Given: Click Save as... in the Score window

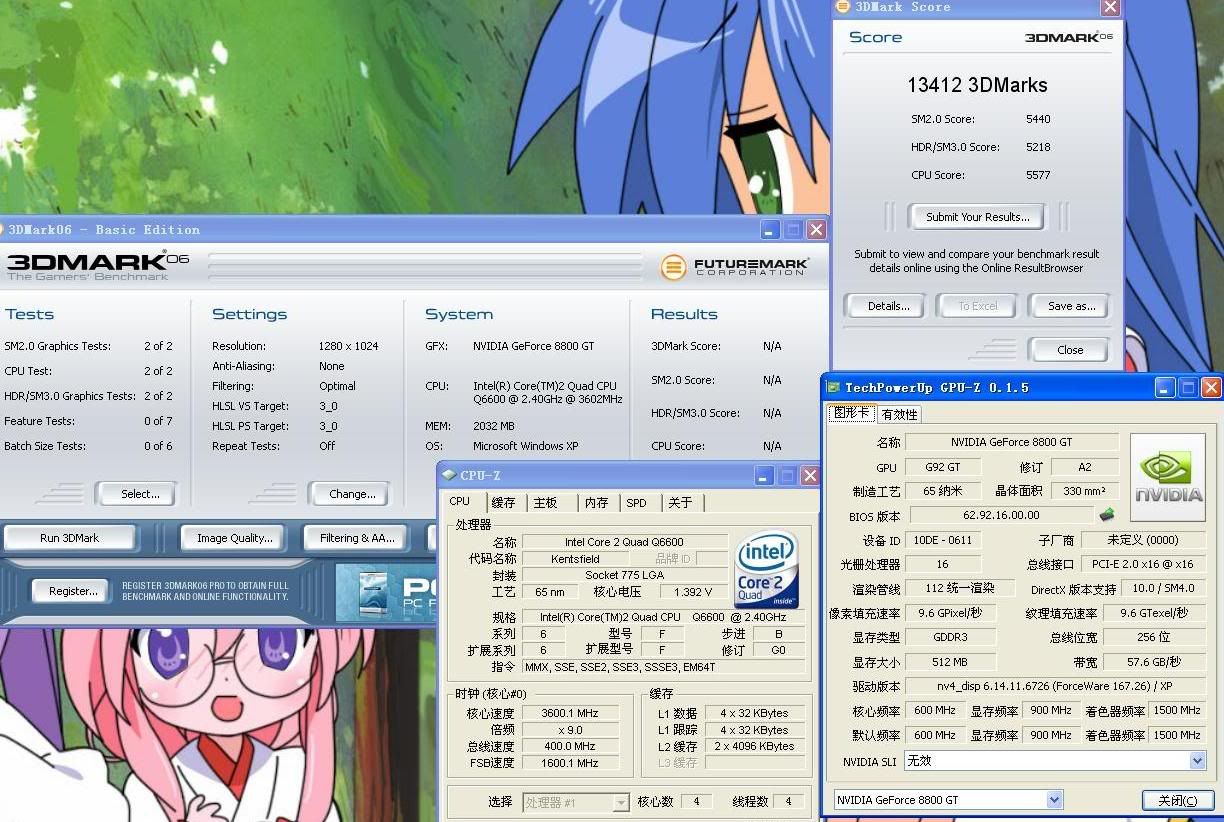Looking at the screenshot, I should pos(1071,306).
